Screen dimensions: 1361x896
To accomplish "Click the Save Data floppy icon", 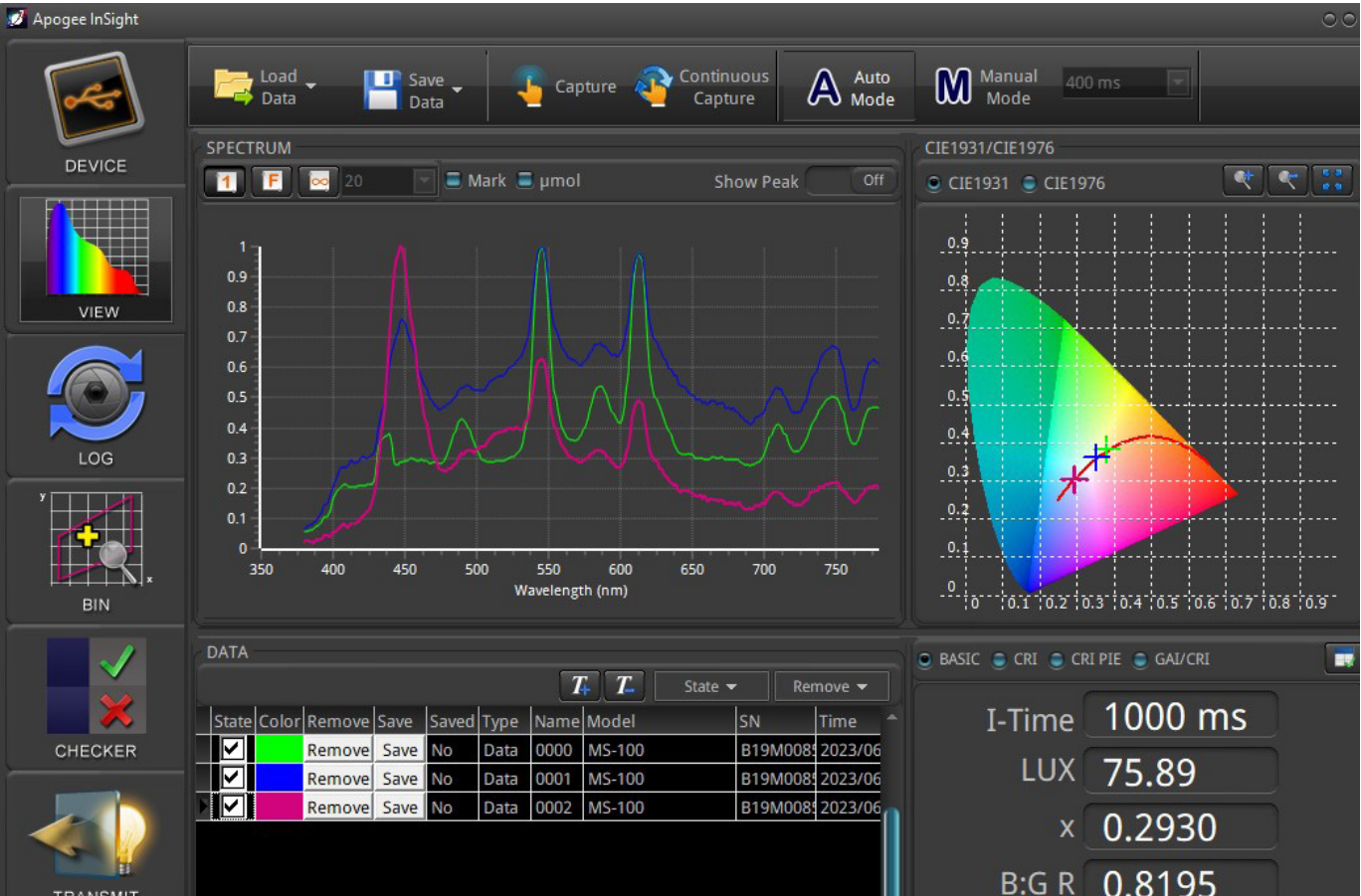I will (x=381, y=90).
